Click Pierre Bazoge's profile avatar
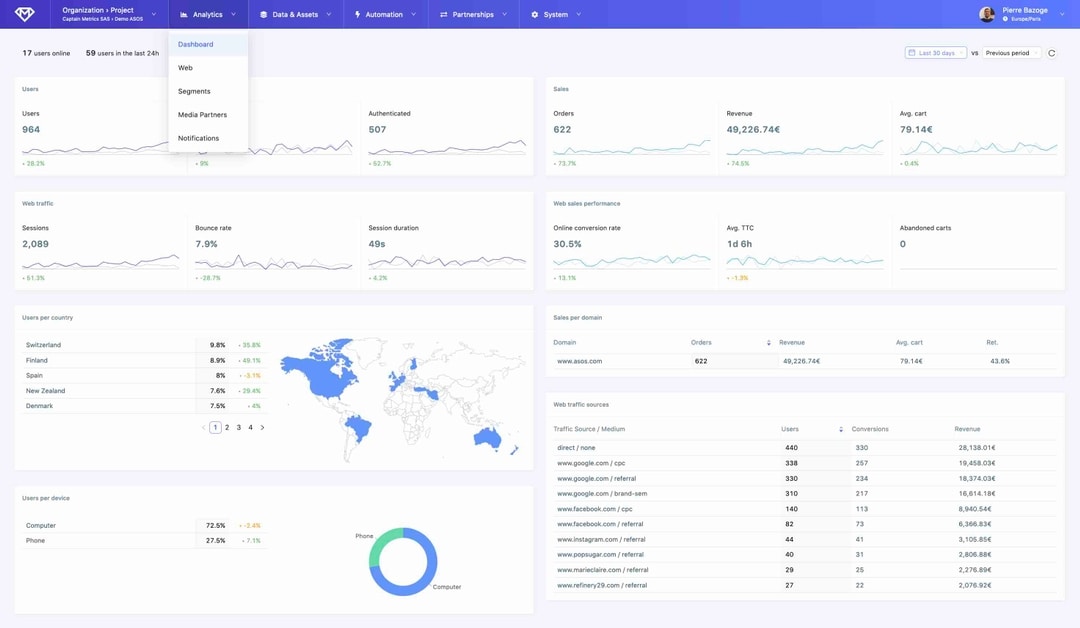The image size is (1080, 628). click(x=987, y=14)
